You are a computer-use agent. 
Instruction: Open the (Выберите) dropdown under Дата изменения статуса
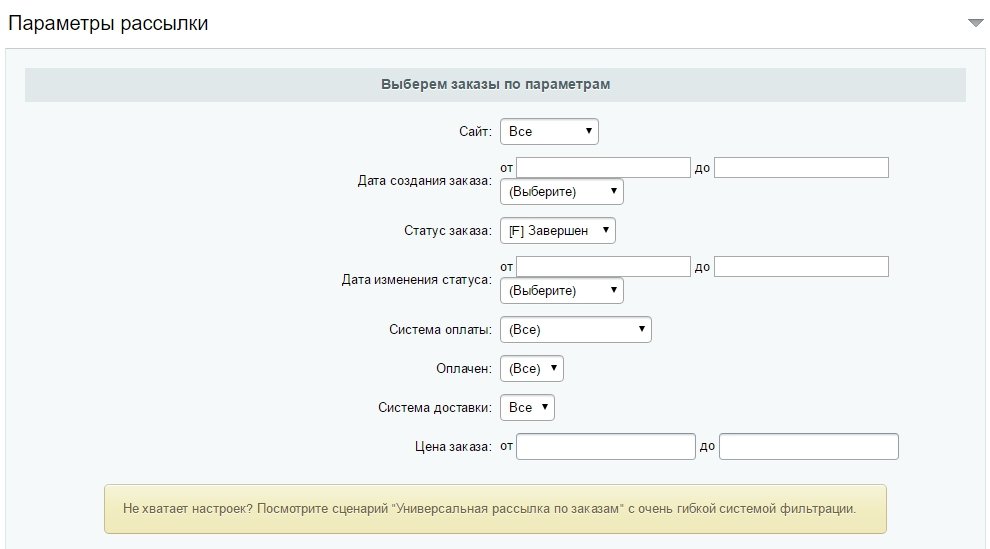562,290
